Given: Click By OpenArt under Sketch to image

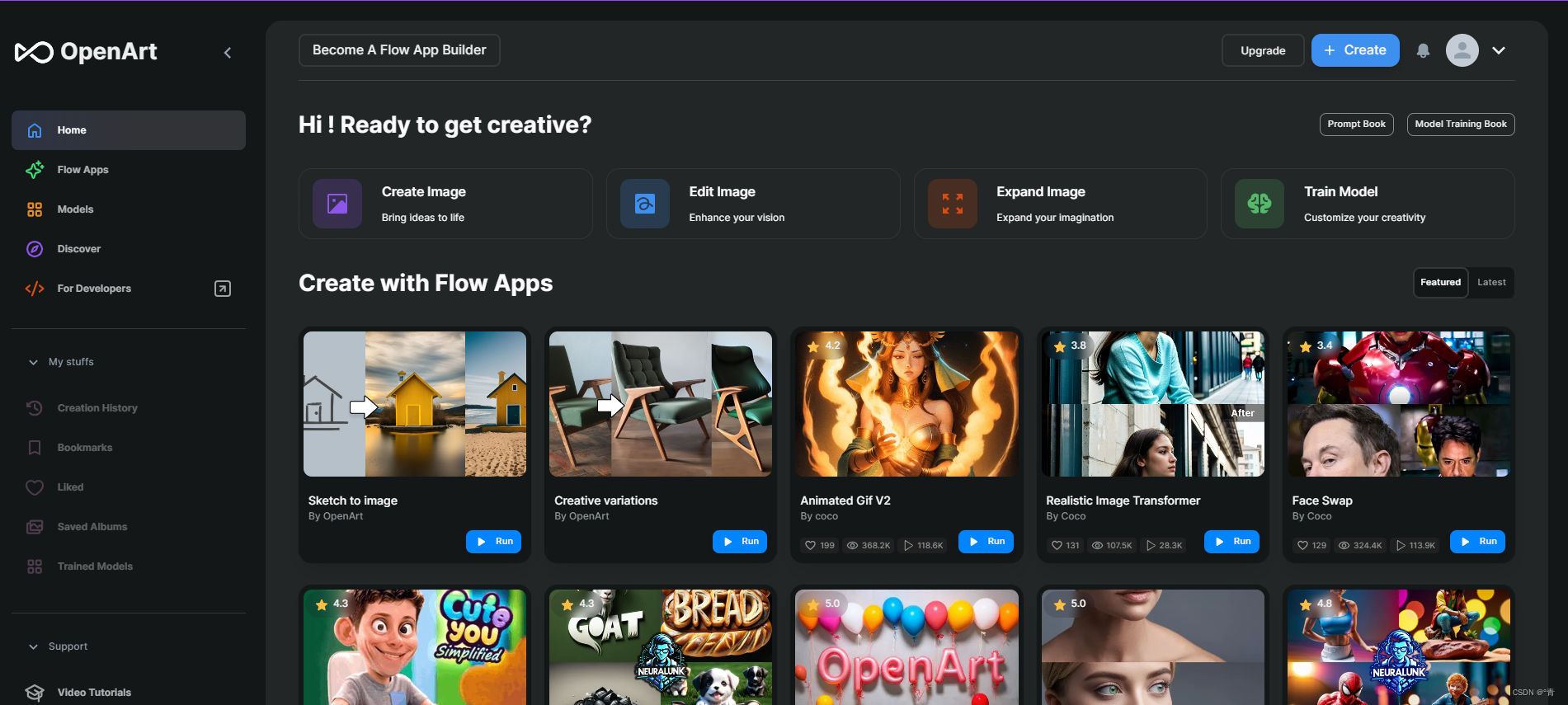Looking at the screenshot, I should tap(336, 516).
